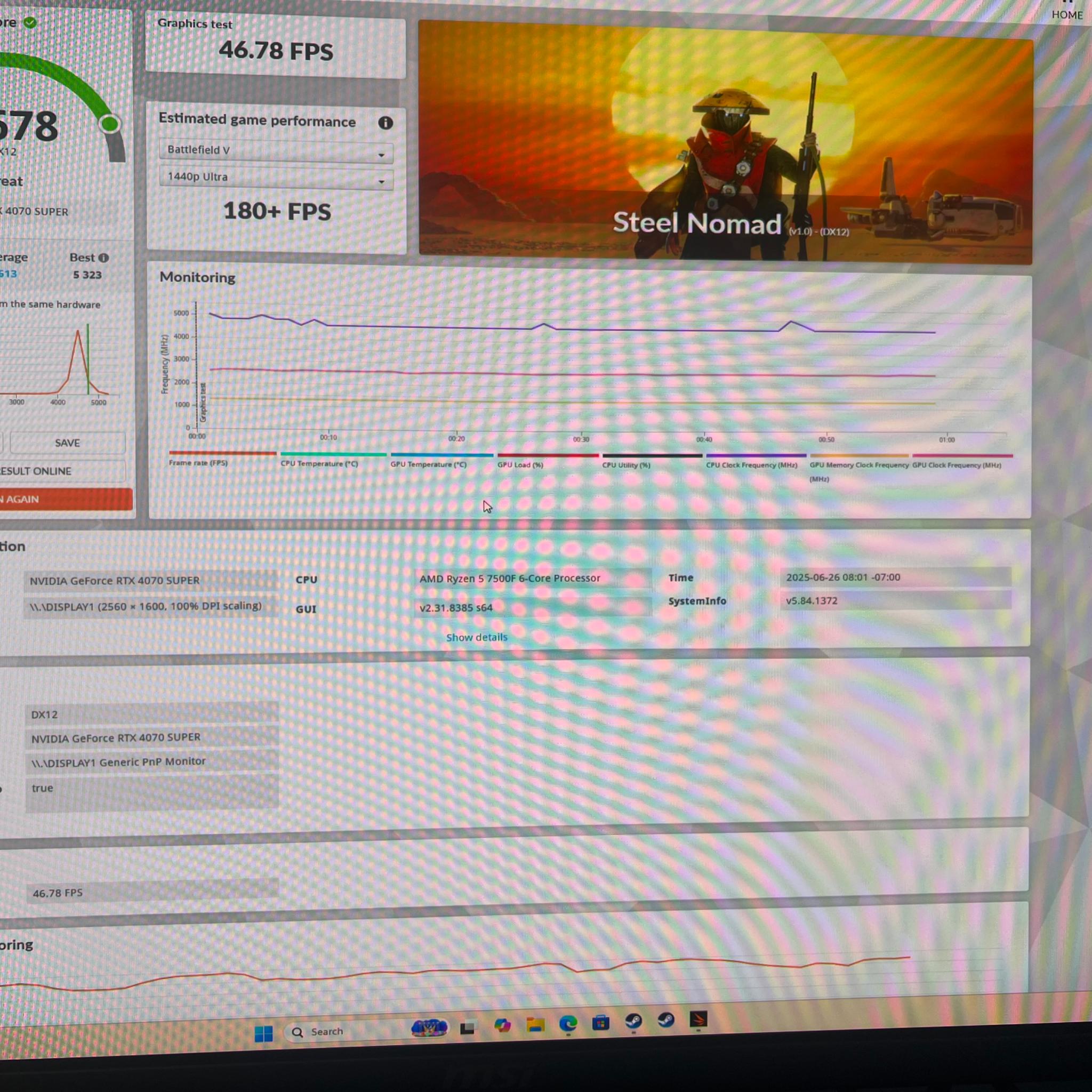1092x1092 pixels.
Task: Select the GPU name under the score gauge
Action: click(35, 211)
